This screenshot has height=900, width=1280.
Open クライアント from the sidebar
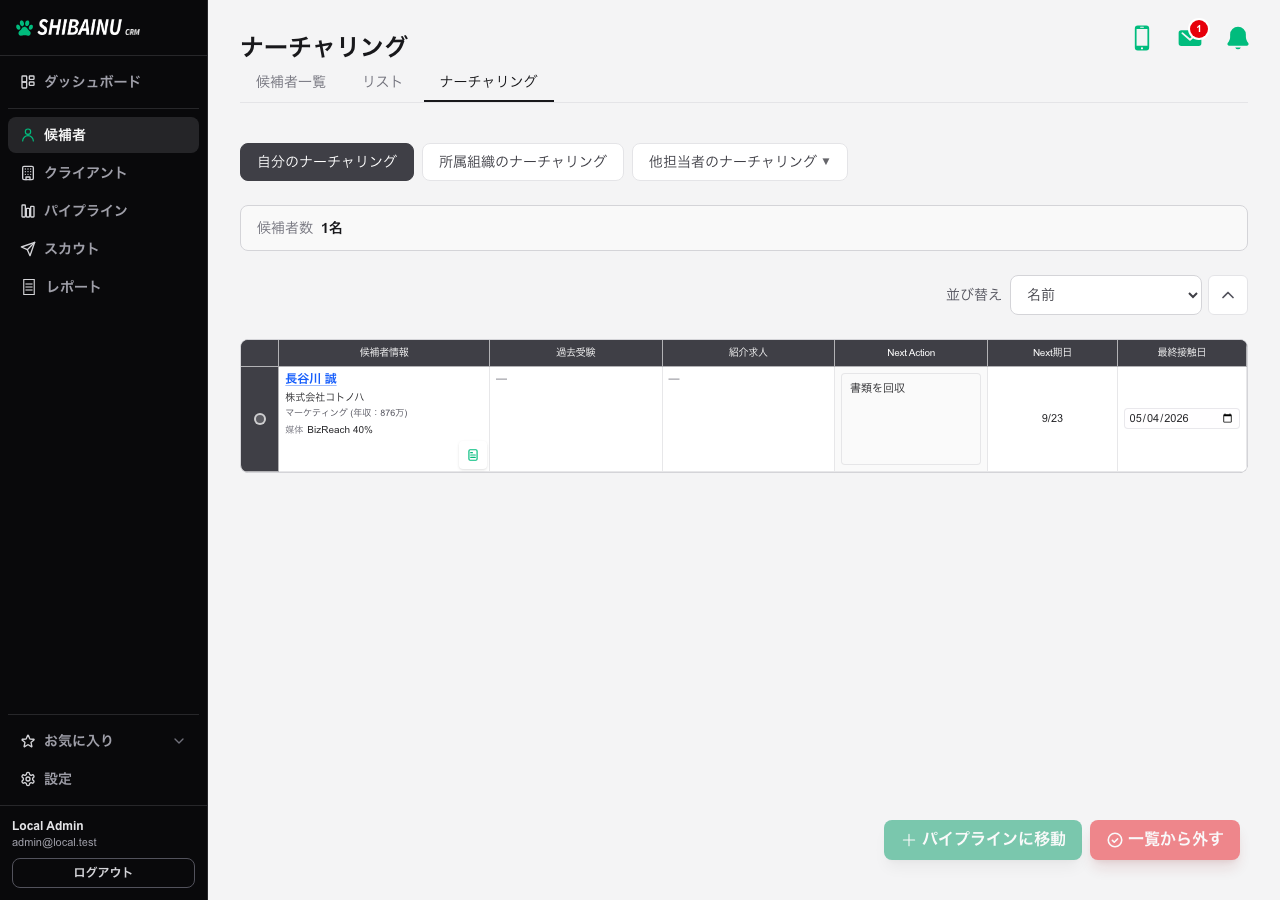coord(104,173)
